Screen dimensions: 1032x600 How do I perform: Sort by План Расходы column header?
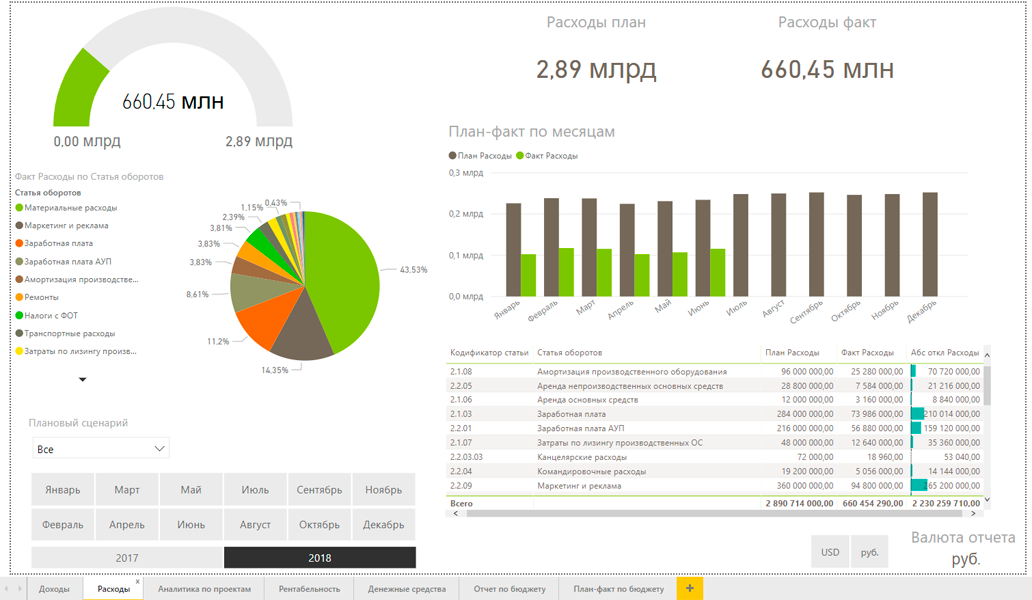click(x=792, y=353)
